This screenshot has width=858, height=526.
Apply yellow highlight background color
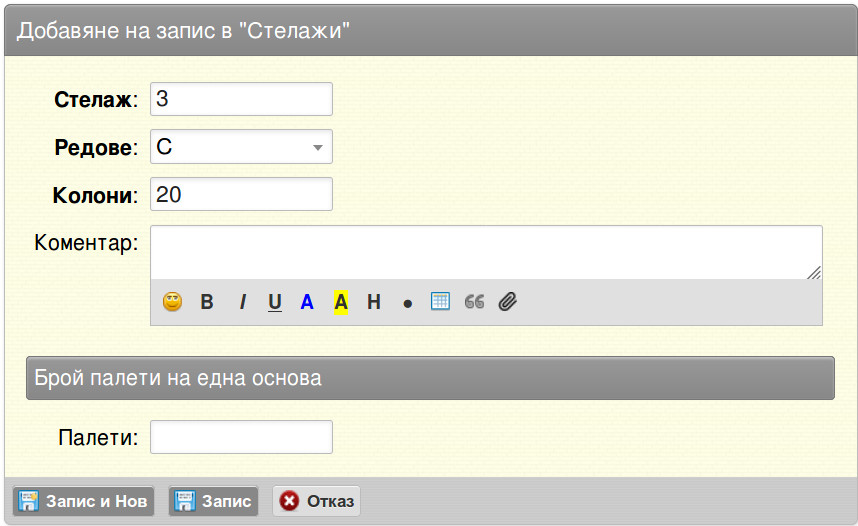[x=341, y=302]
